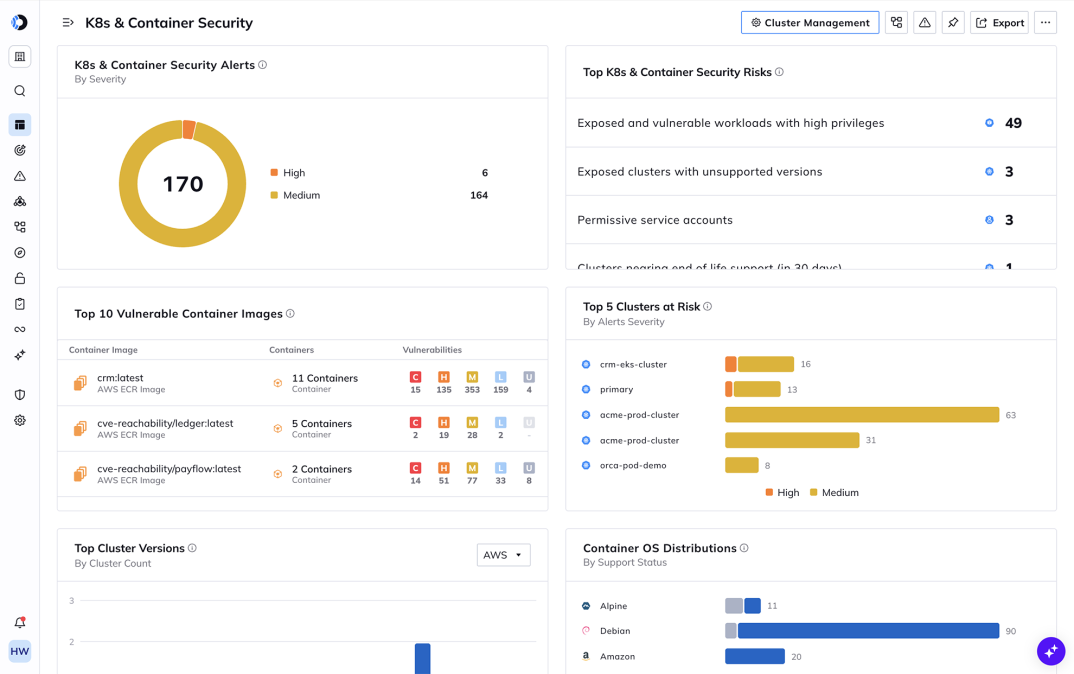This screenshot has width=1074, height=674.
Task: Open the compass discovery icon in sidebar
Action: click(x=20, y=253)
